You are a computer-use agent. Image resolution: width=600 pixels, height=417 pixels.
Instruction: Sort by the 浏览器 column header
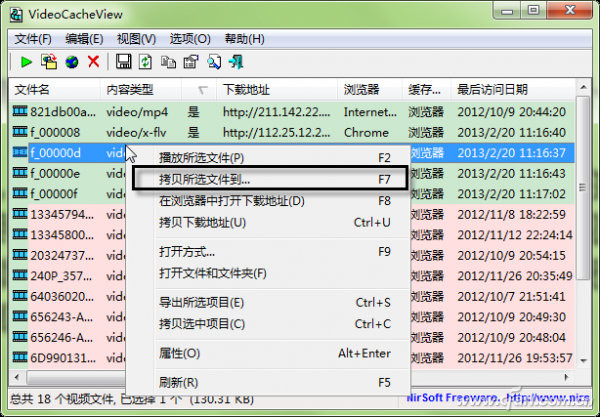[x=370, y=90]
